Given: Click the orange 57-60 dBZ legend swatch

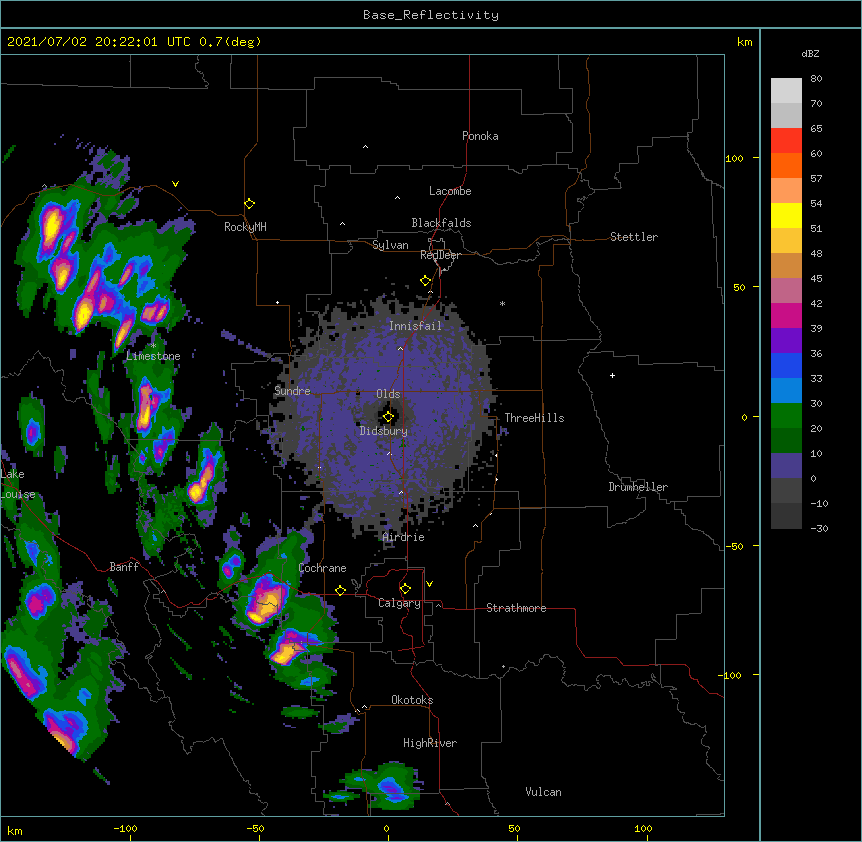Looking at the screenshot, I should (786, 165).
